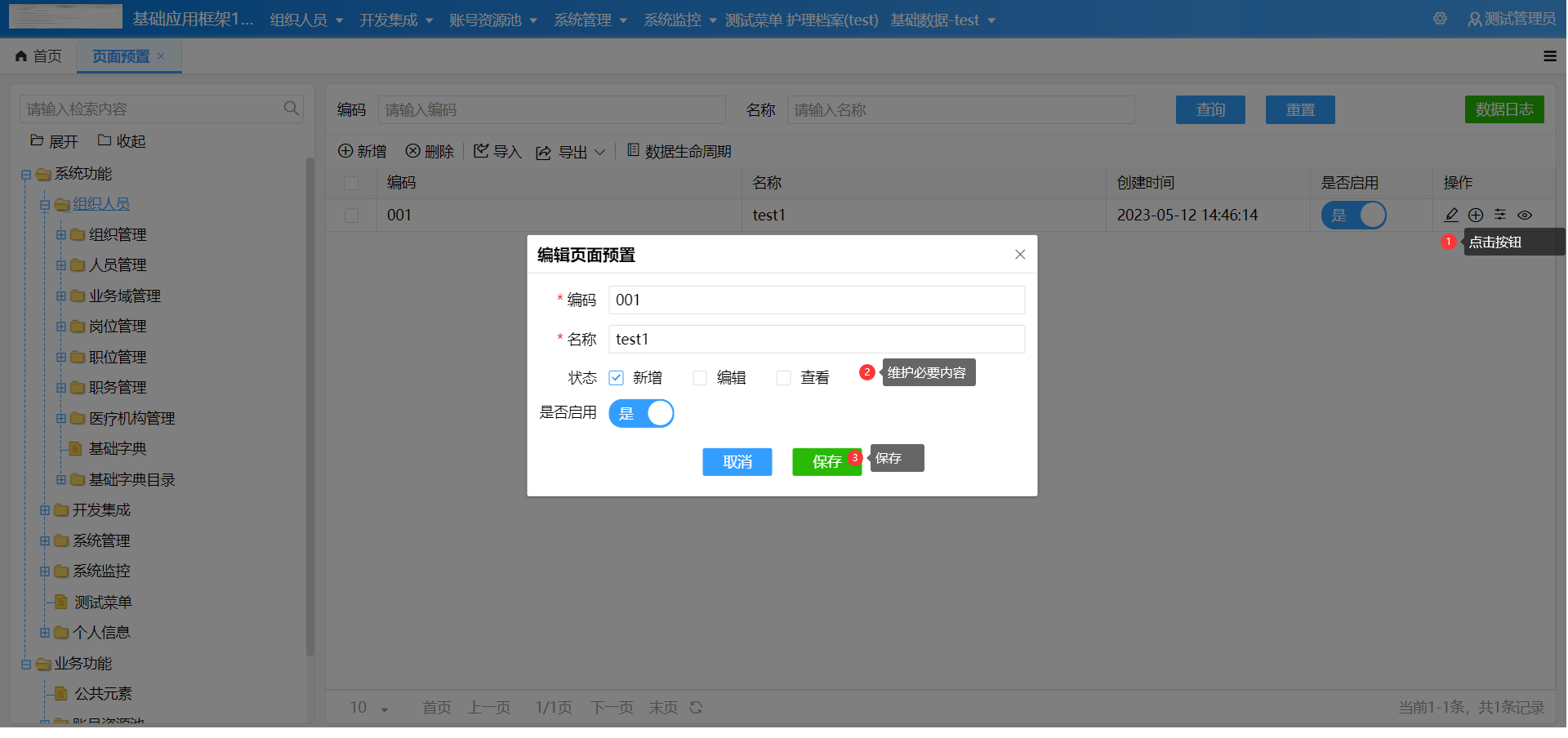The image size is (1568, 738).
Task: Click the filter sliders icon in the operation column
Action: (x=1500, y=215)
